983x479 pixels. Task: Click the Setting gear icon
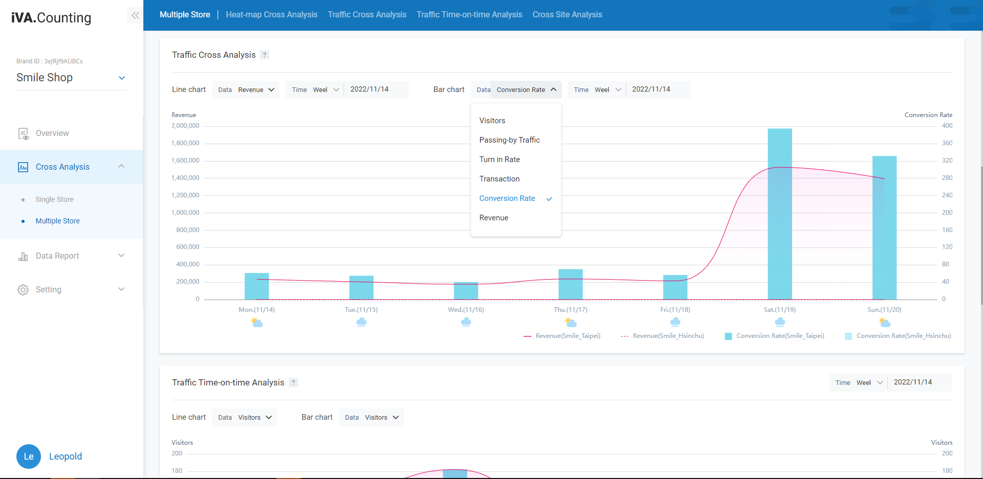(x=23, y=290)
